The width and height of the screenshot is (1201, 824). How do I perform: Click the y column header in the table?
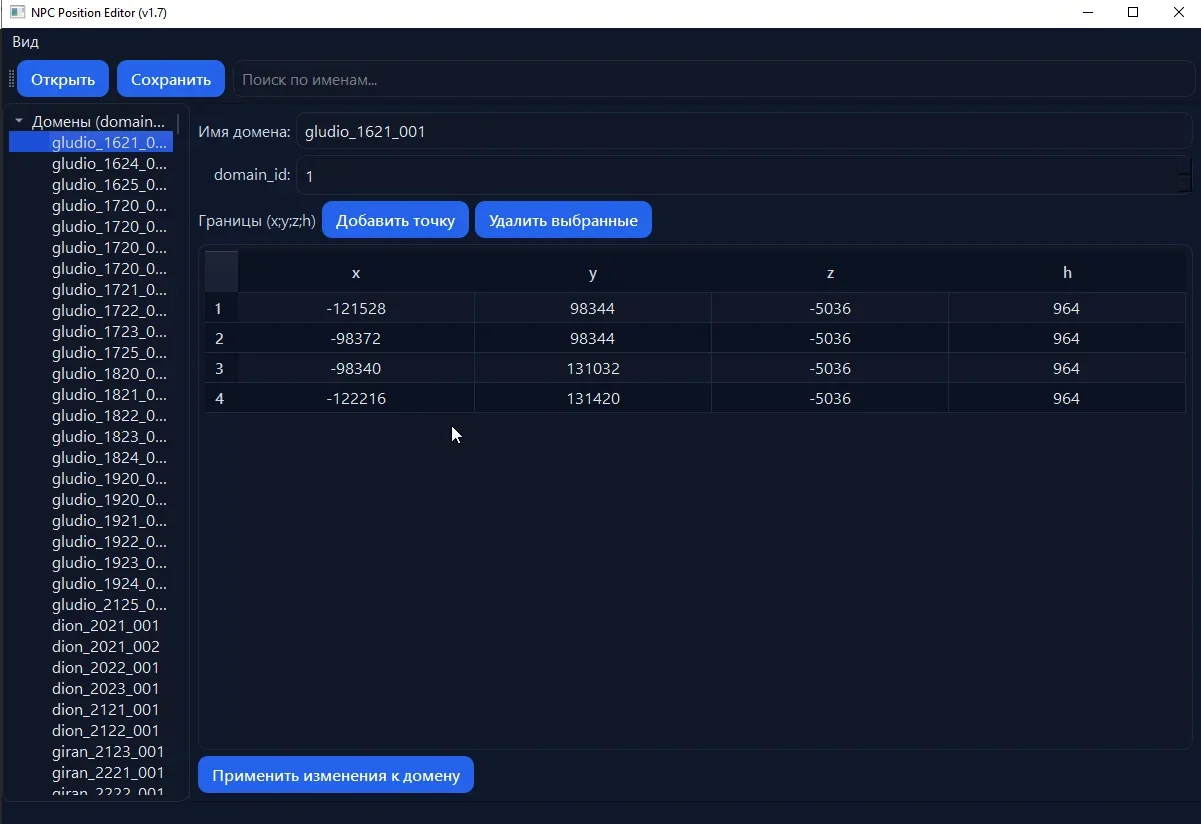pos(593,273)
